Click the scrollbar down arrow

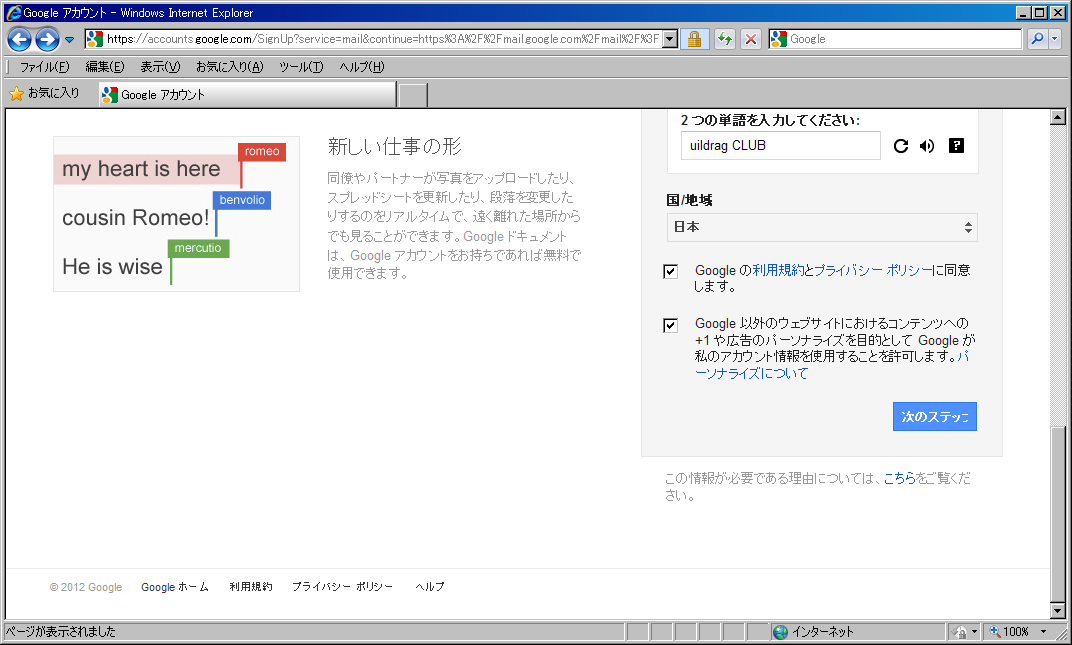(1058, 611)
